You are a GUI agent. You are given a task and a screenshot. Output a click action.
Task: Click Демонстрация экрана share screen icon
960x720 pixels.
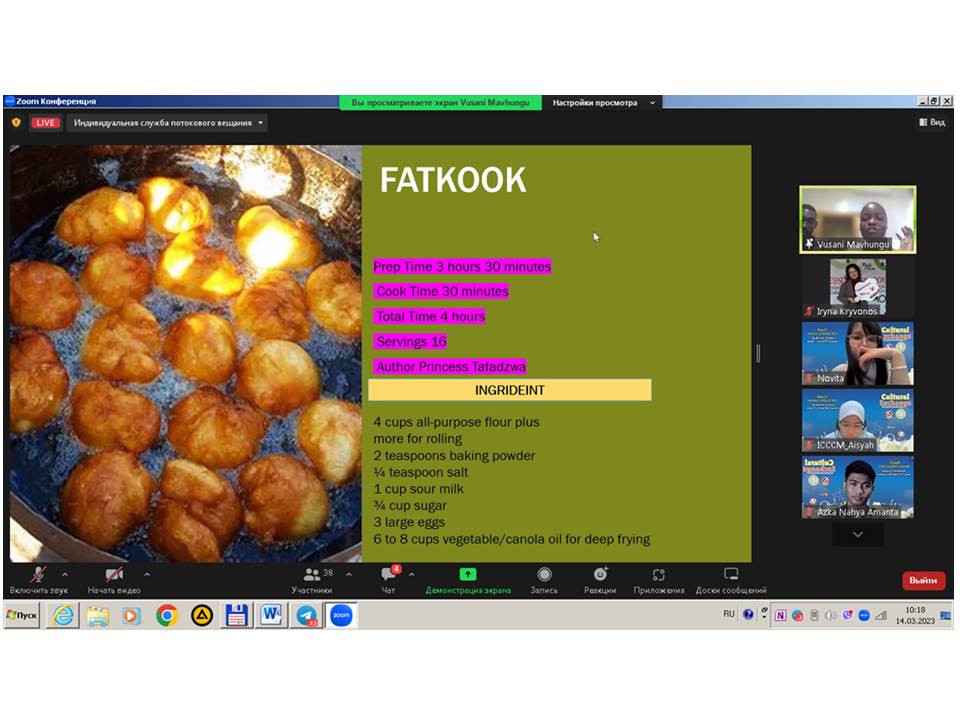468,574
